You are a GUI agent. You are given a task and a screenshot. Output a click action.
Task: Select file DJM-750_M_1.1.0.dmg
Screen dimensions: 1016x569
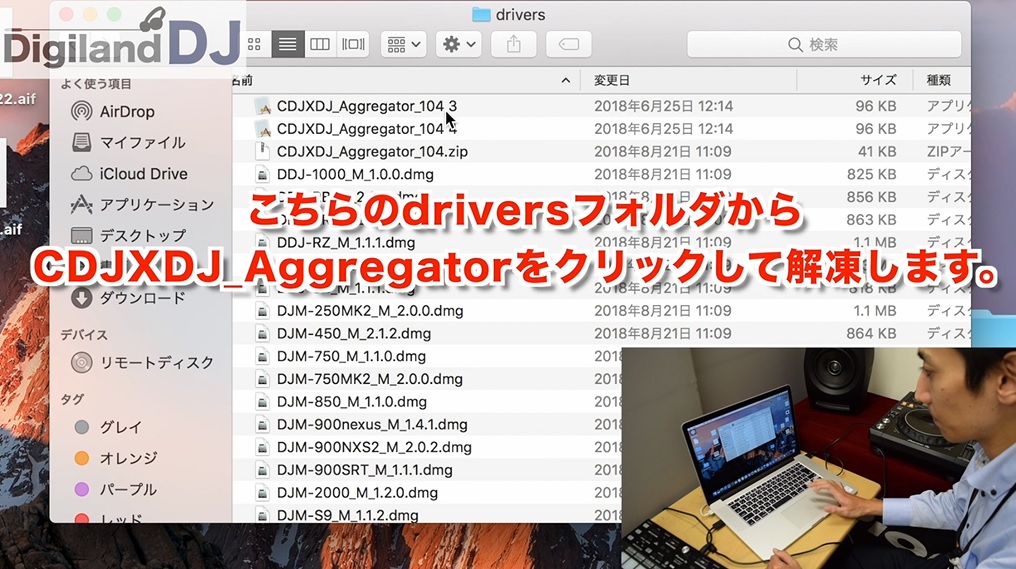[351, 356]
